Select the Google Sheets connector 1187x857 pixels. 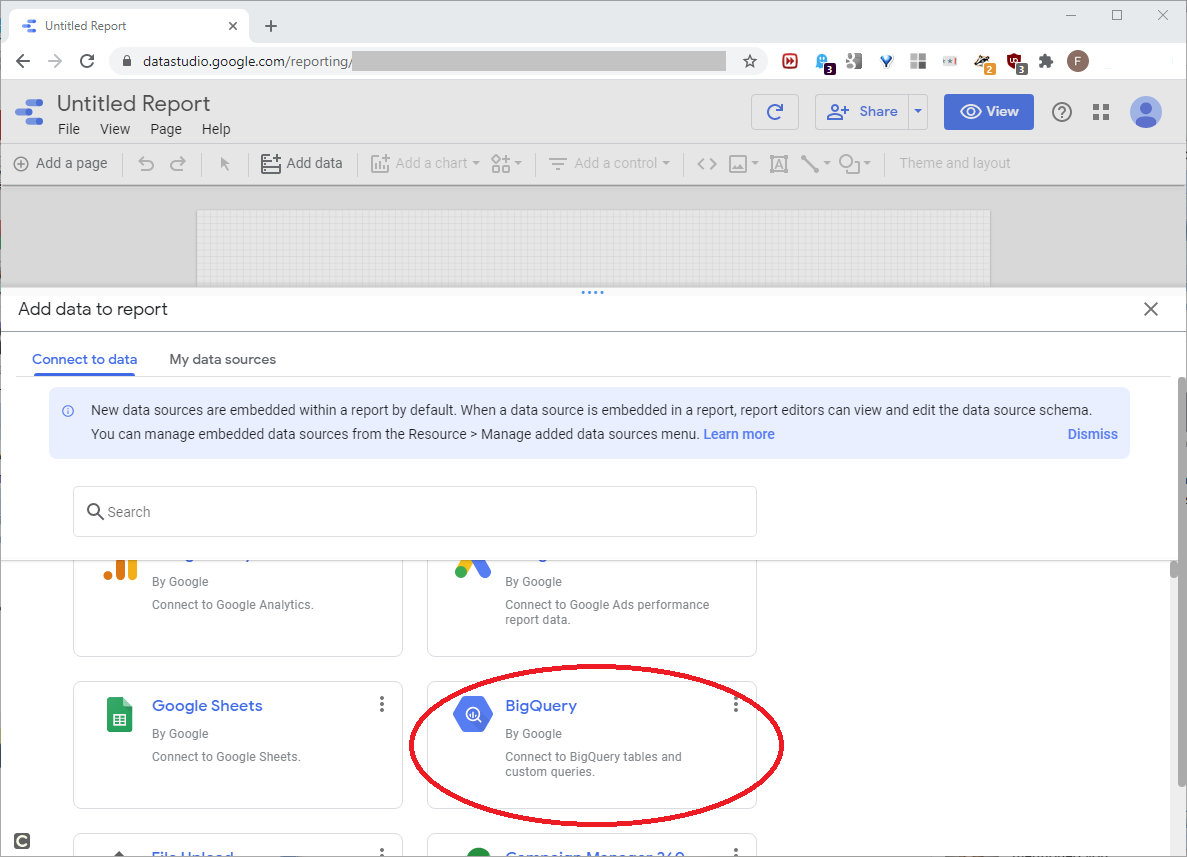pos(238,745)
